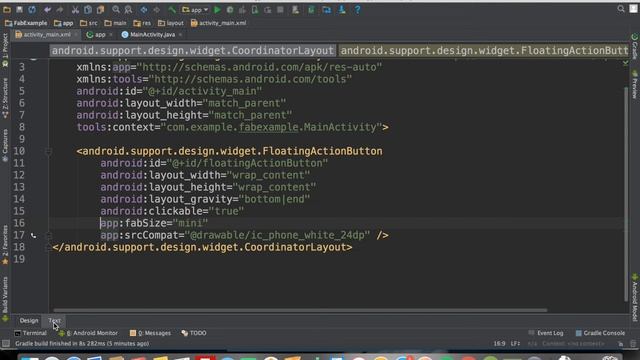Open the Build Variants side panel
The image size is (640, 360).
tap(5, 299)
